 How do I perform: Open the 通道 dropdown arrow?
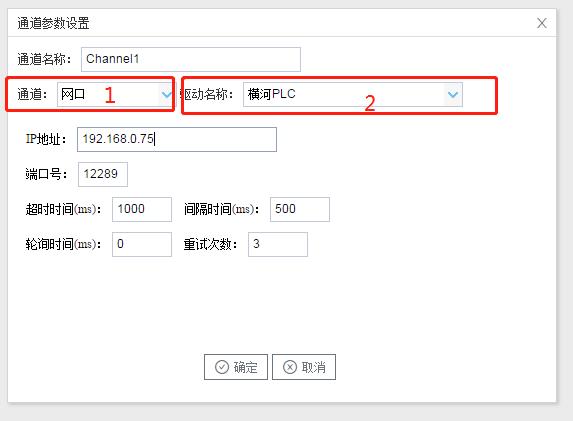coord(167,95)
